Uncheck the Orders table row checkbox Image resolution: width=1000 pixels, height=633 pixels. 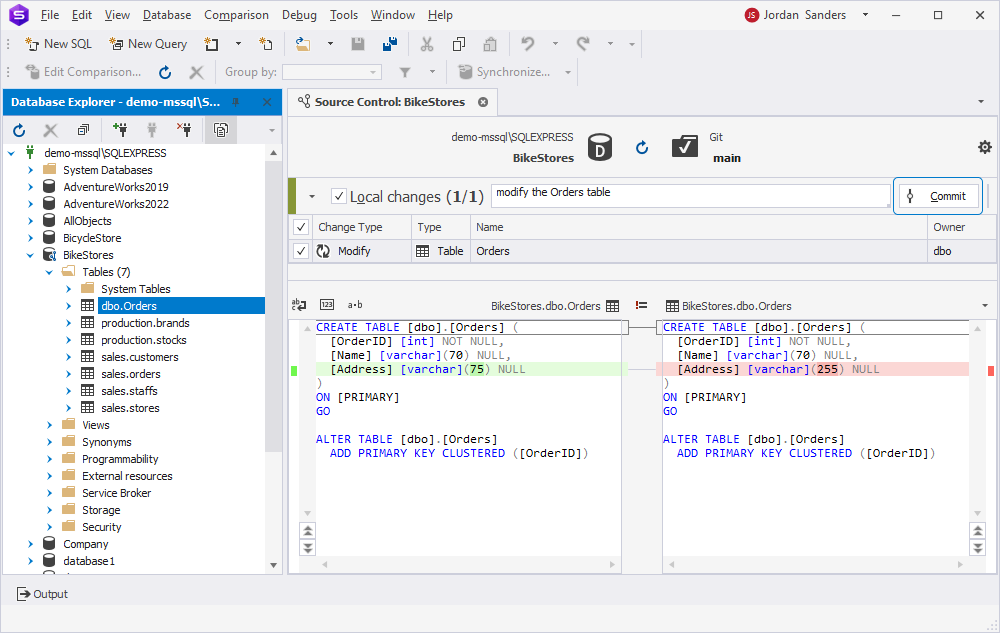pos(301,251)
